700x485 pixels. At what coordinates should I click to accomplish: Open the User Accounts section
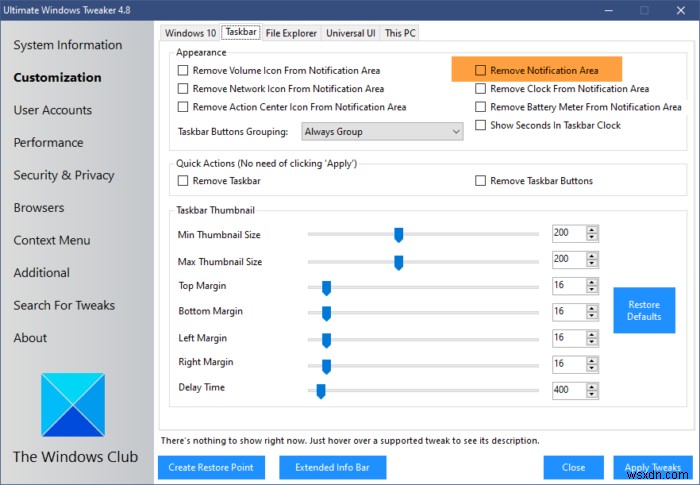click(x=53, y=110)
